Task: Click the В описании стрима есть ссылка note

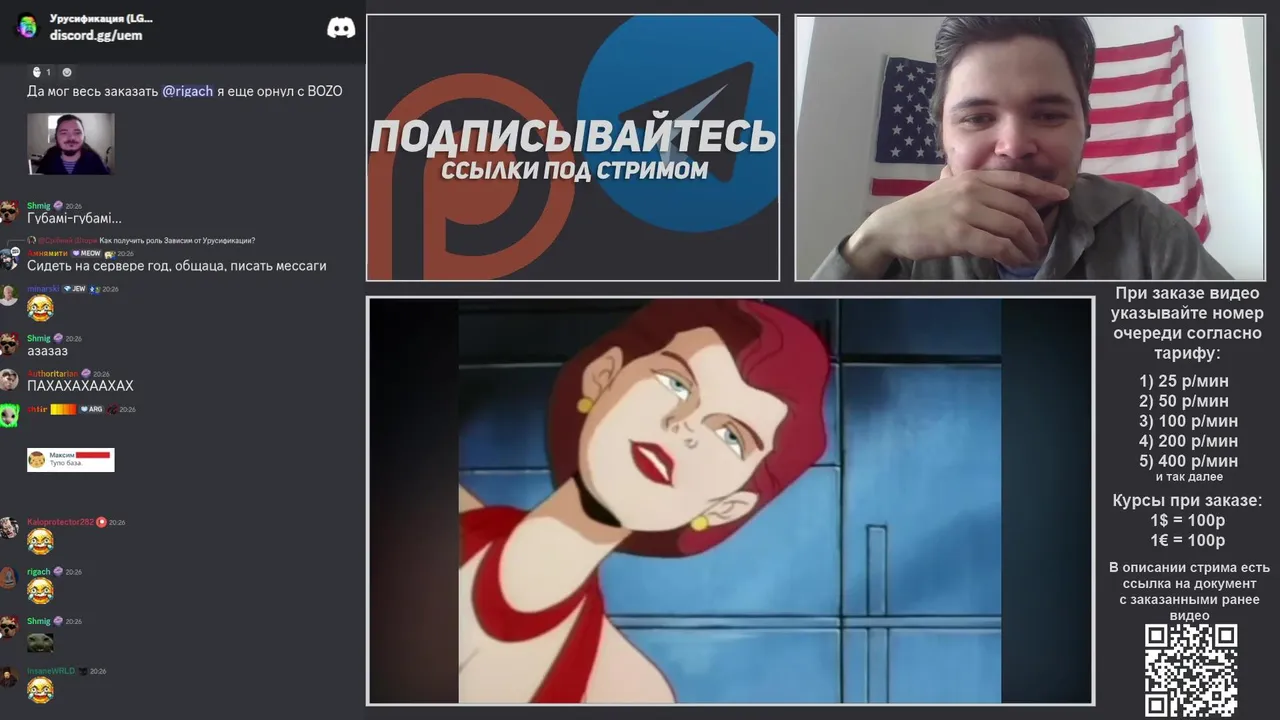Action: [1189, 591]
